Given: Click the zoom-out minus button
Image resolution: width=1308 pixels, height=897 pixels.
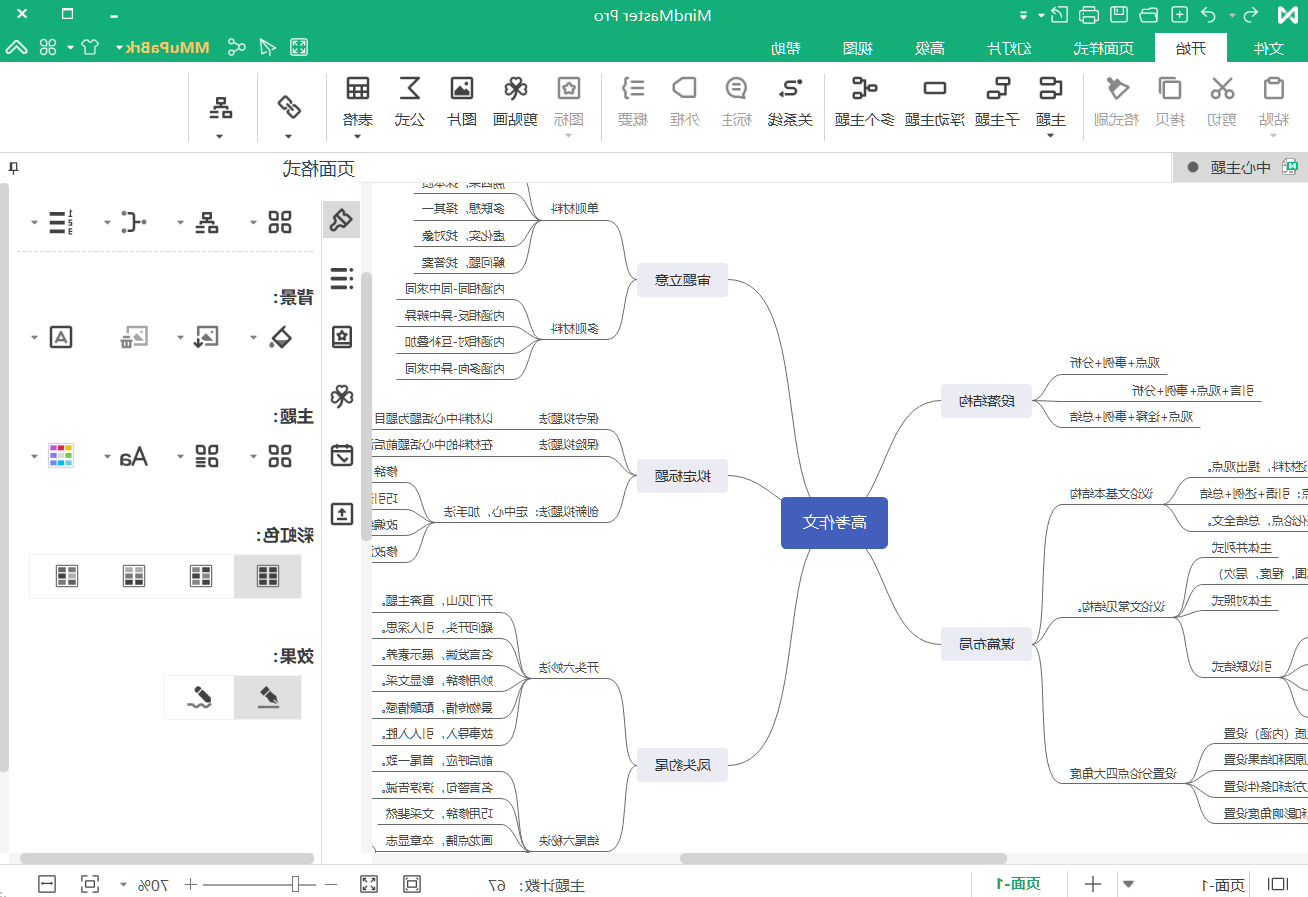Looking at the screenshot, I should (333, 884).
